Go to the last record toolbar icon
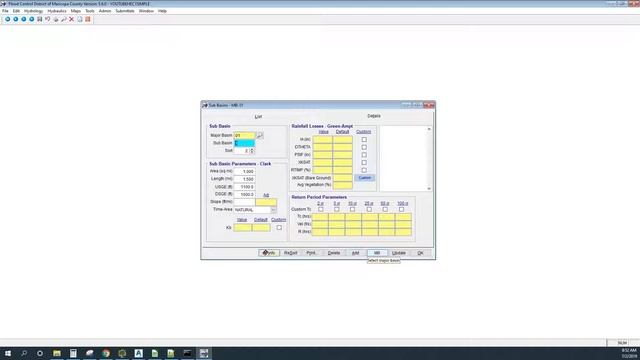Image resolution: width=640 pixels, height=360 pixels. pyautogui.click(x=31, y=19)
